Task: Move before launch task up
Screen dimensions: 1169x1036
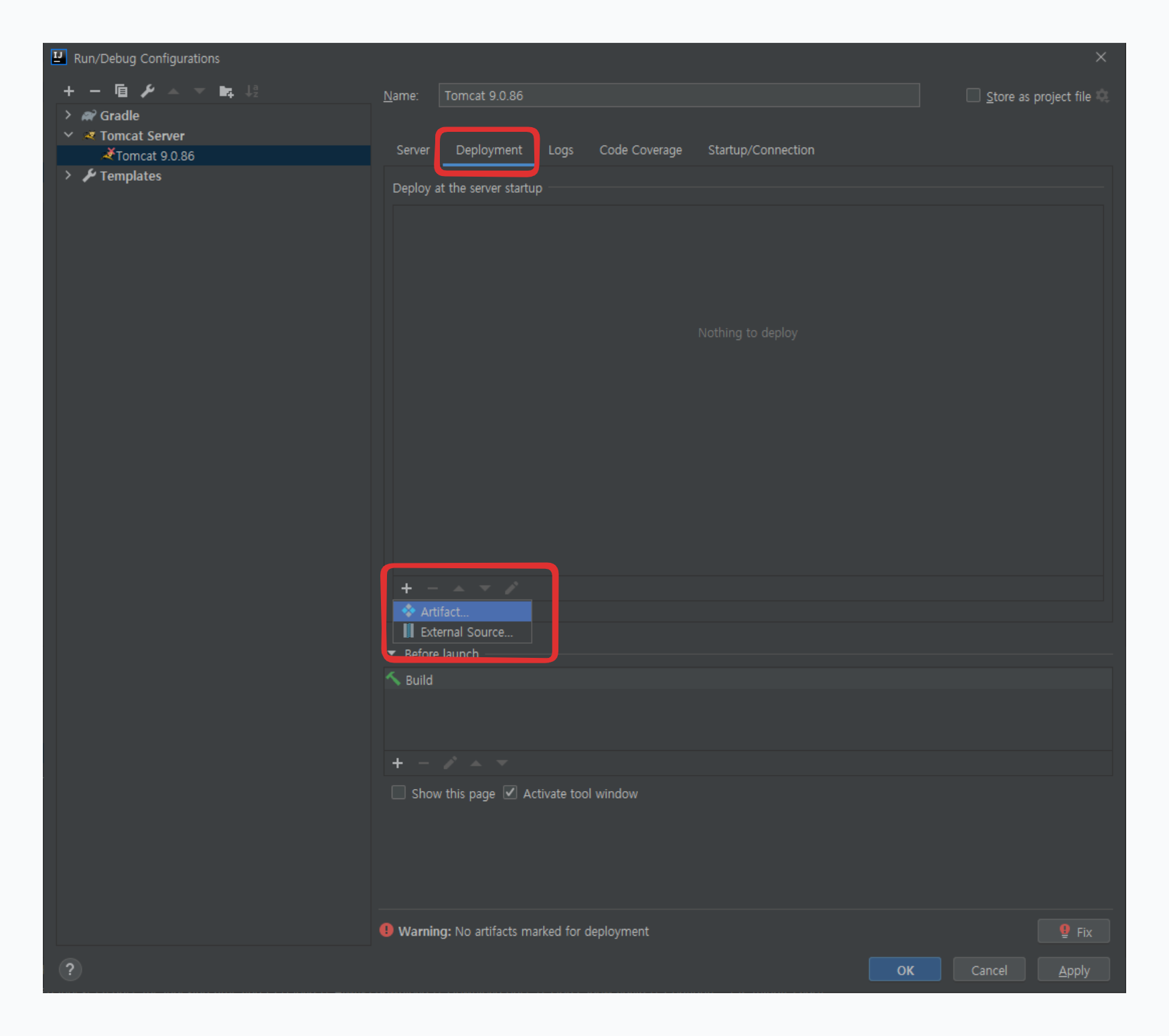Action: pos(476,763)
